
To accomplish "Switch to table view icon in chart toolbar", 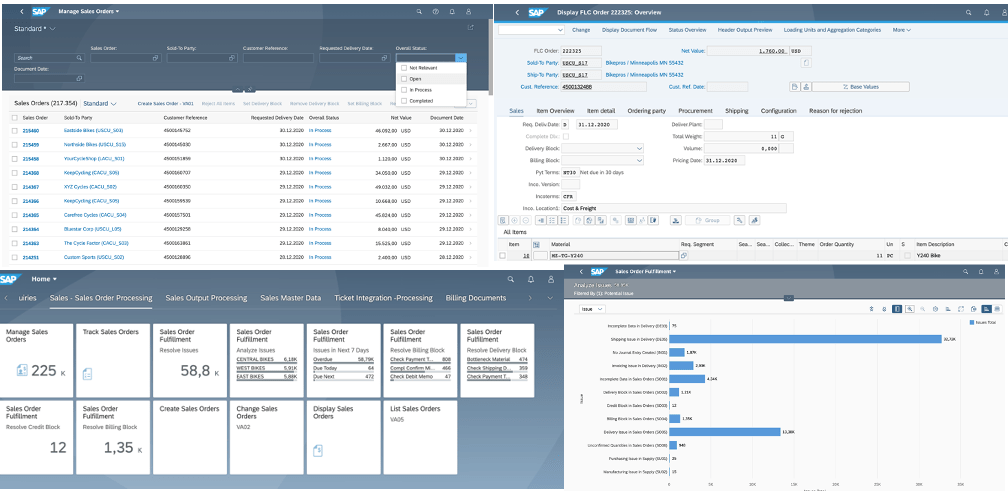I will pos(997,309).
